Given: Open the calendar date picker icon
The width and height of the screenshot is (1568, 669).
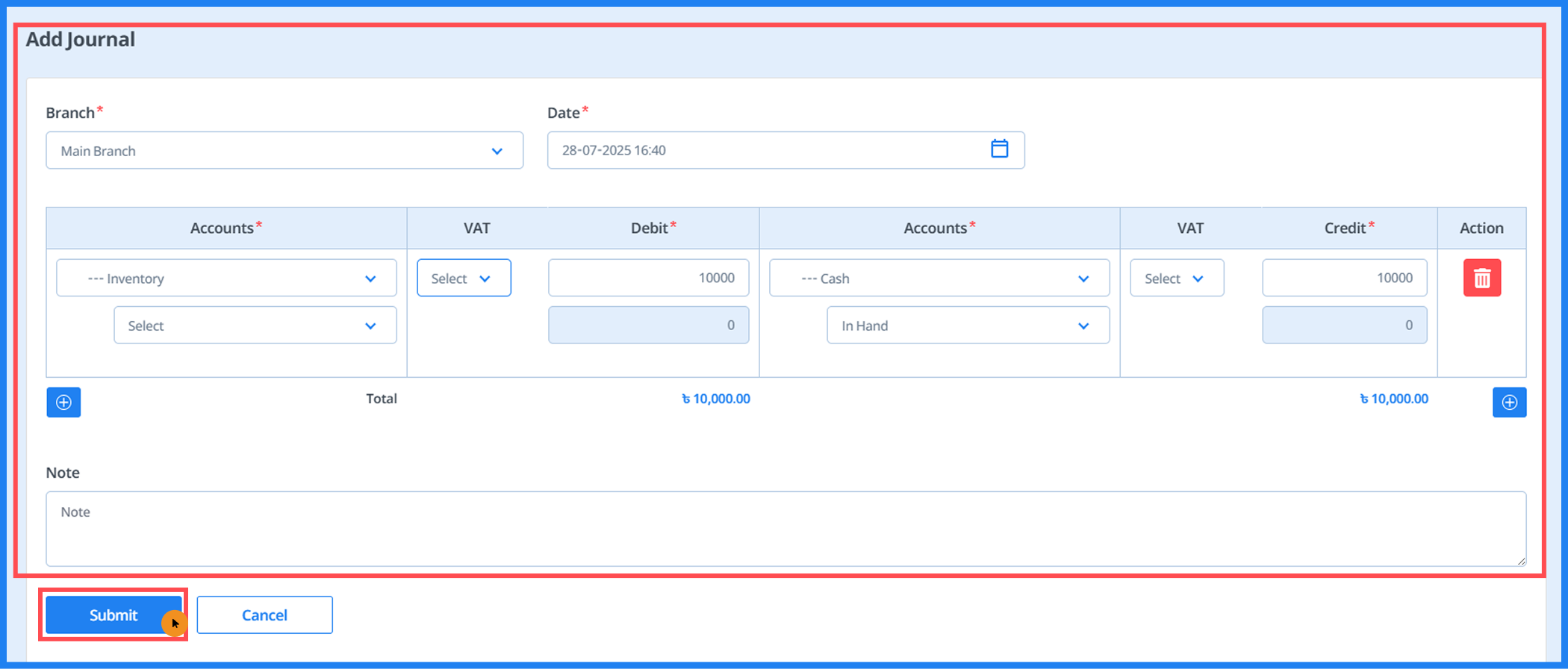Looking at the screenshot, I should 999,149.
